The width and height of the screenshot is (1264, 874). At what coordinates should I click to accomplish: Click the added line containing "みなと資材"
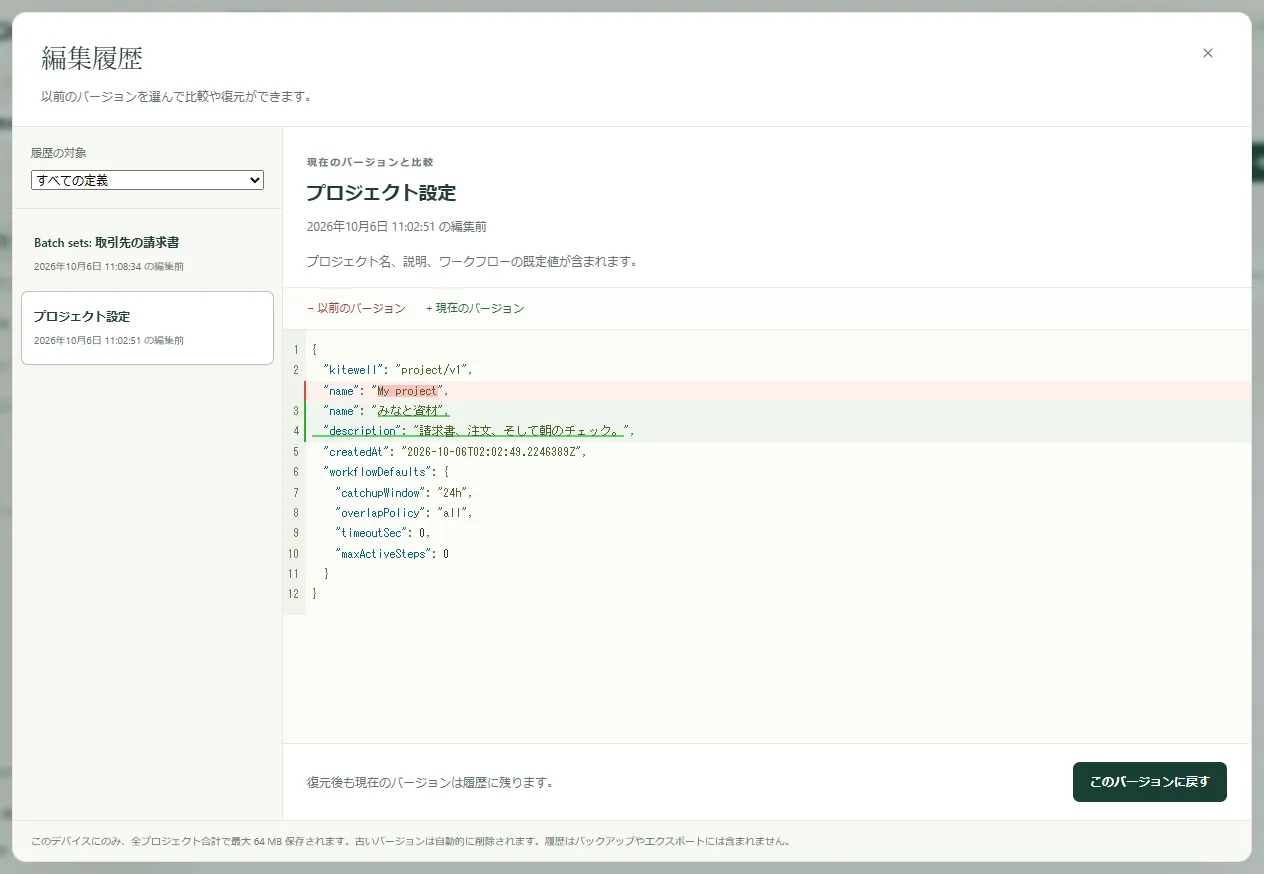coord(778,411)
